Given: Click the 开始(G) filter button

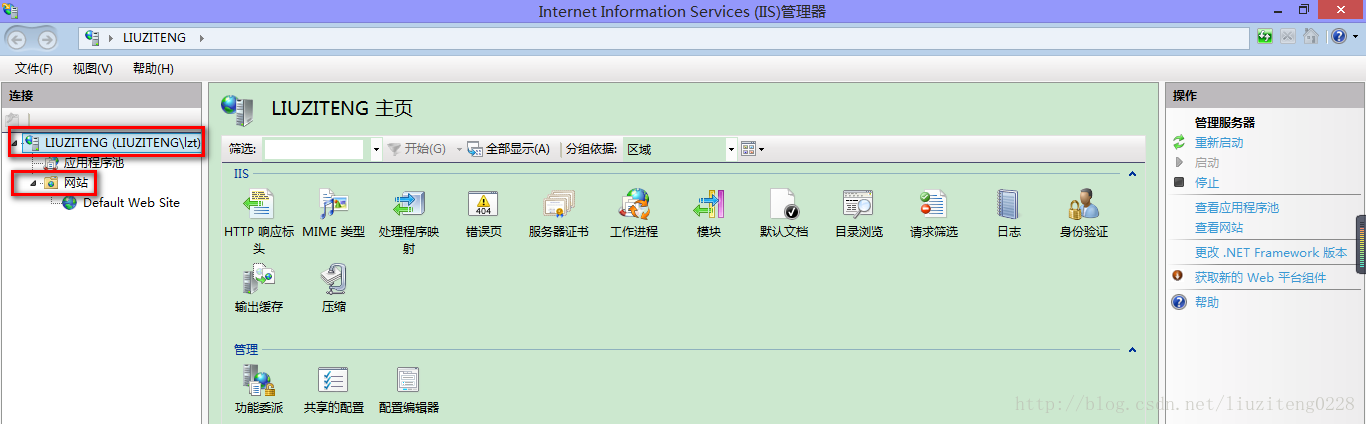Looking at the screenshot, I should [416, 149].
